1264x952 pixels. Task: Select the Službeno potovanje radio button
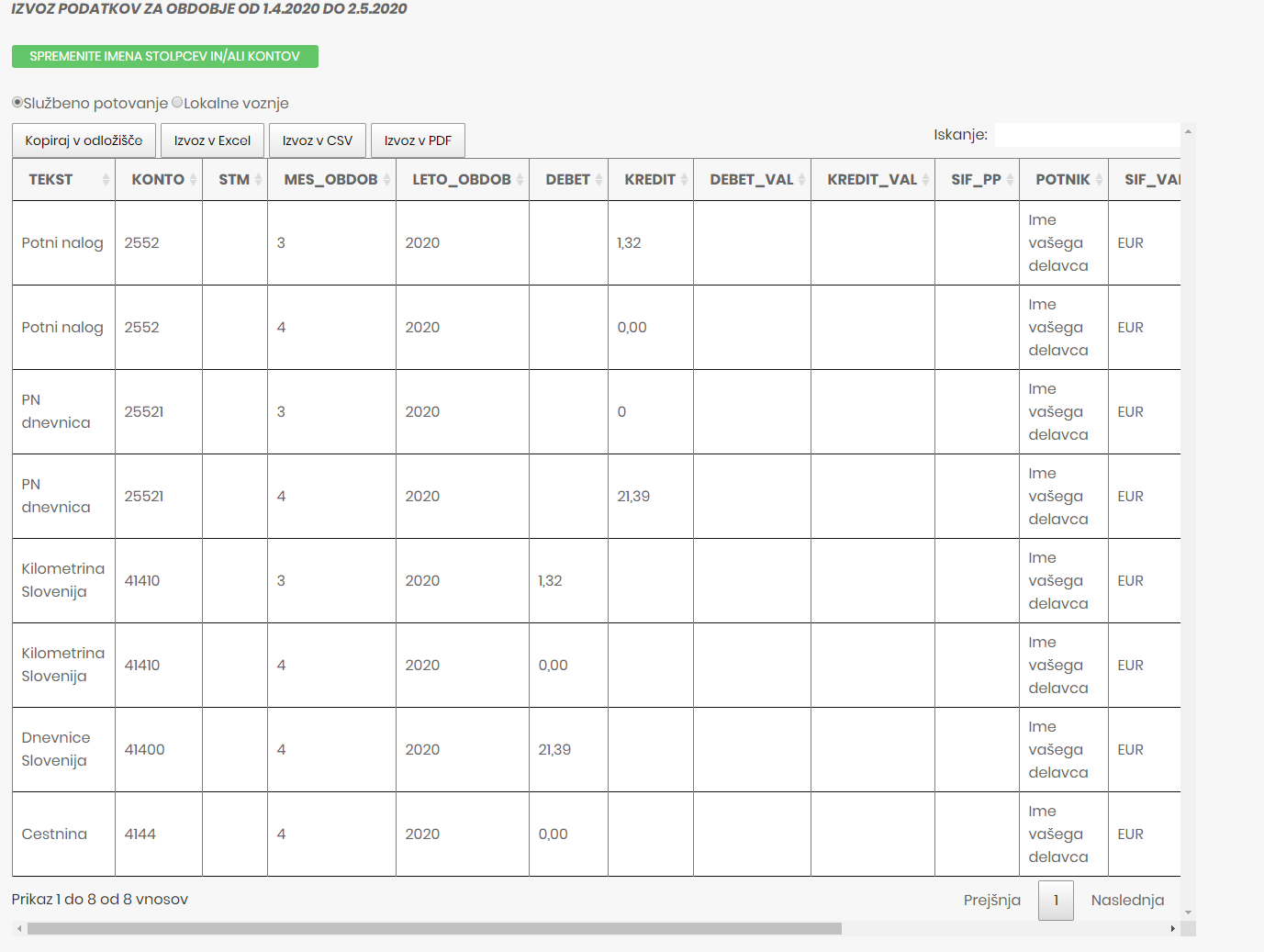tap(17, 103)
